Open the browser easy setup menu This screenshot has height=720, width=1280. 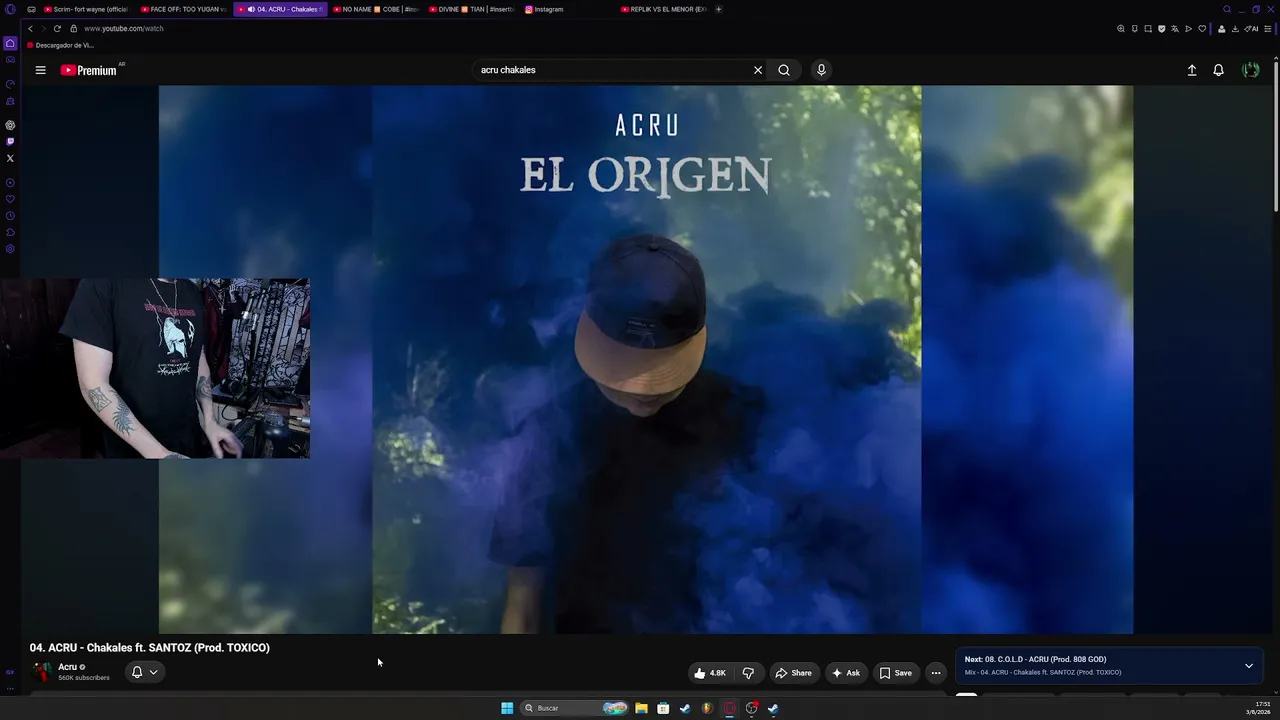[x=1268, y=28]
